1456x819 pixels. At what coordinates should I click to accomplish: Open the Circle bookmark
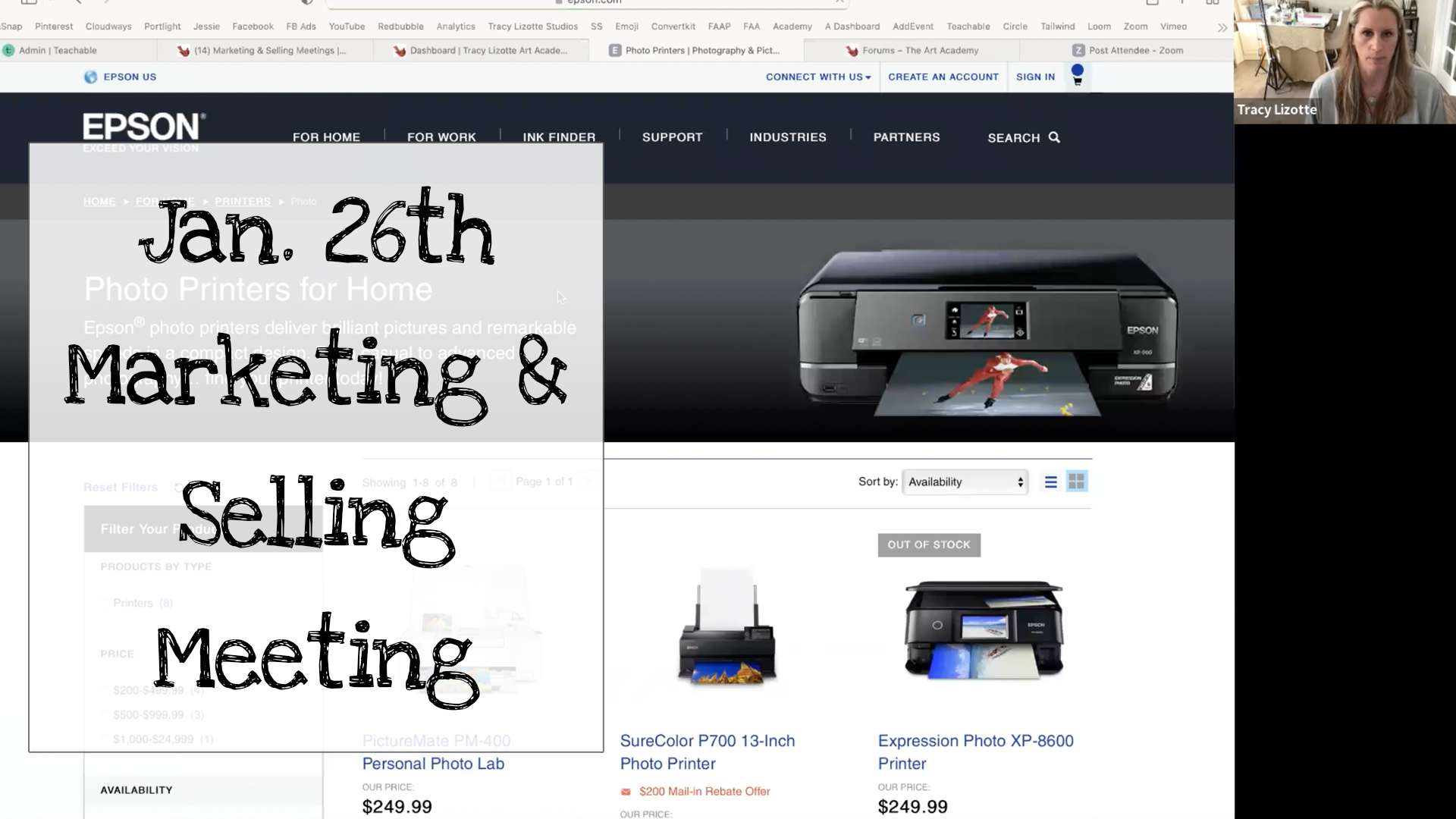tap(1015, 27)
